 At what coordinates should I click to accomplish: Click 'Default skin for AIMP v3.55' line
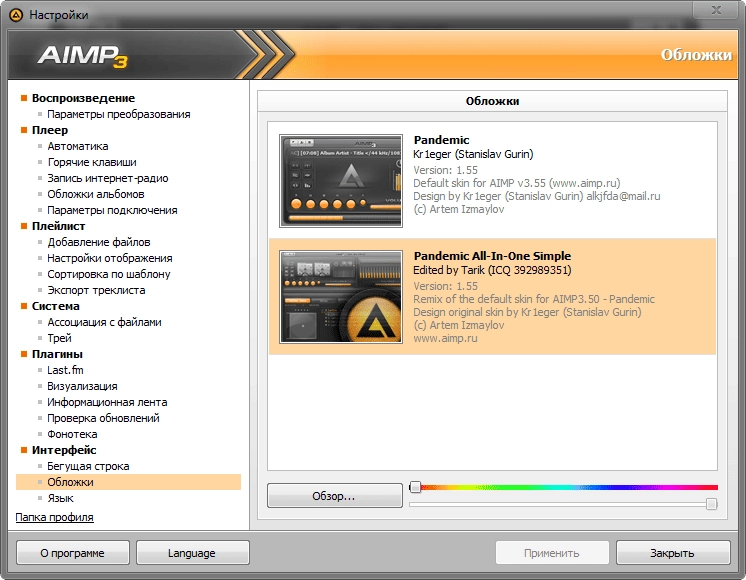click(x=517, y=183)
